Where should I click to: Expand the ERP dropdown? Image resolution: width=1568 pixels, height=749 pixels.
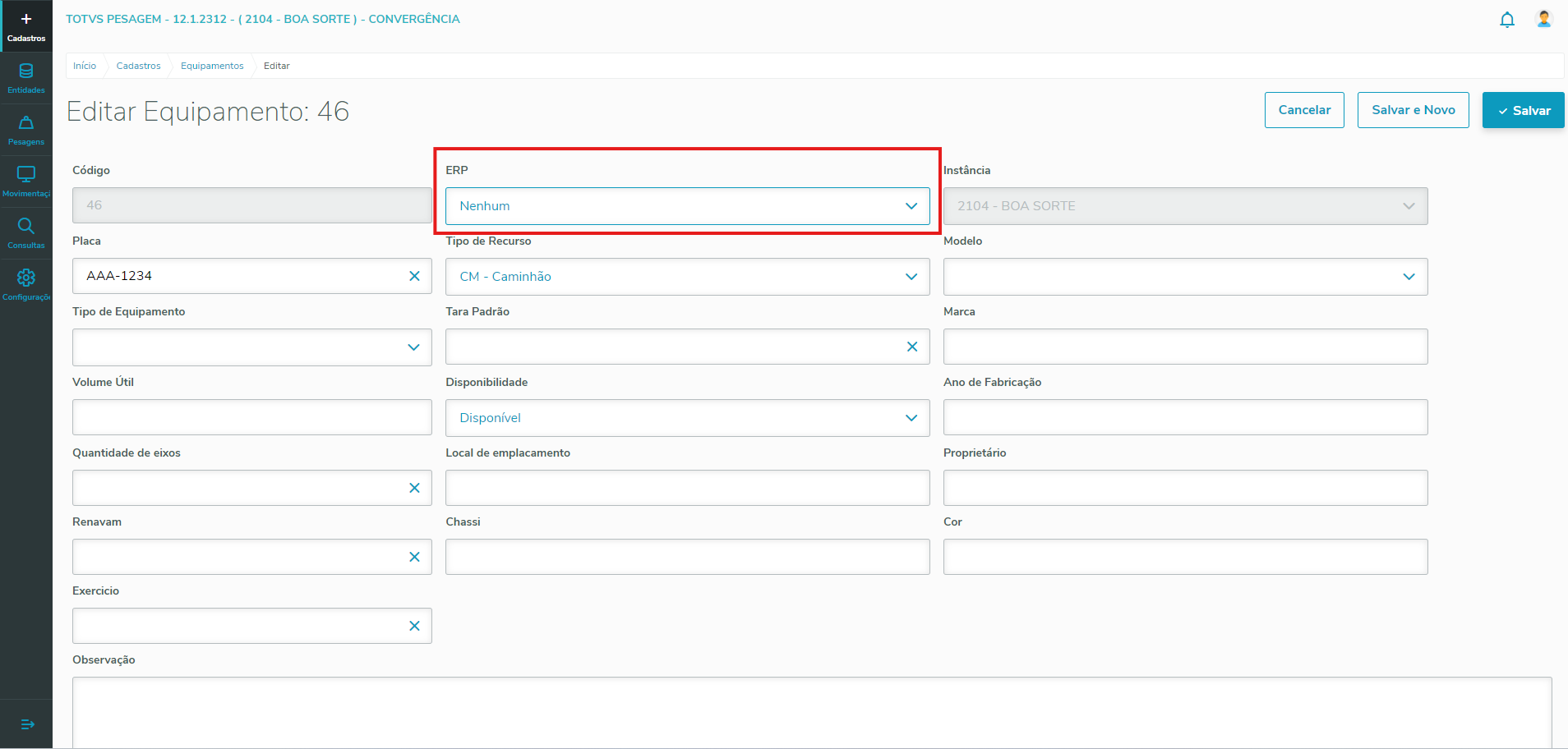(x=911, y=206)
